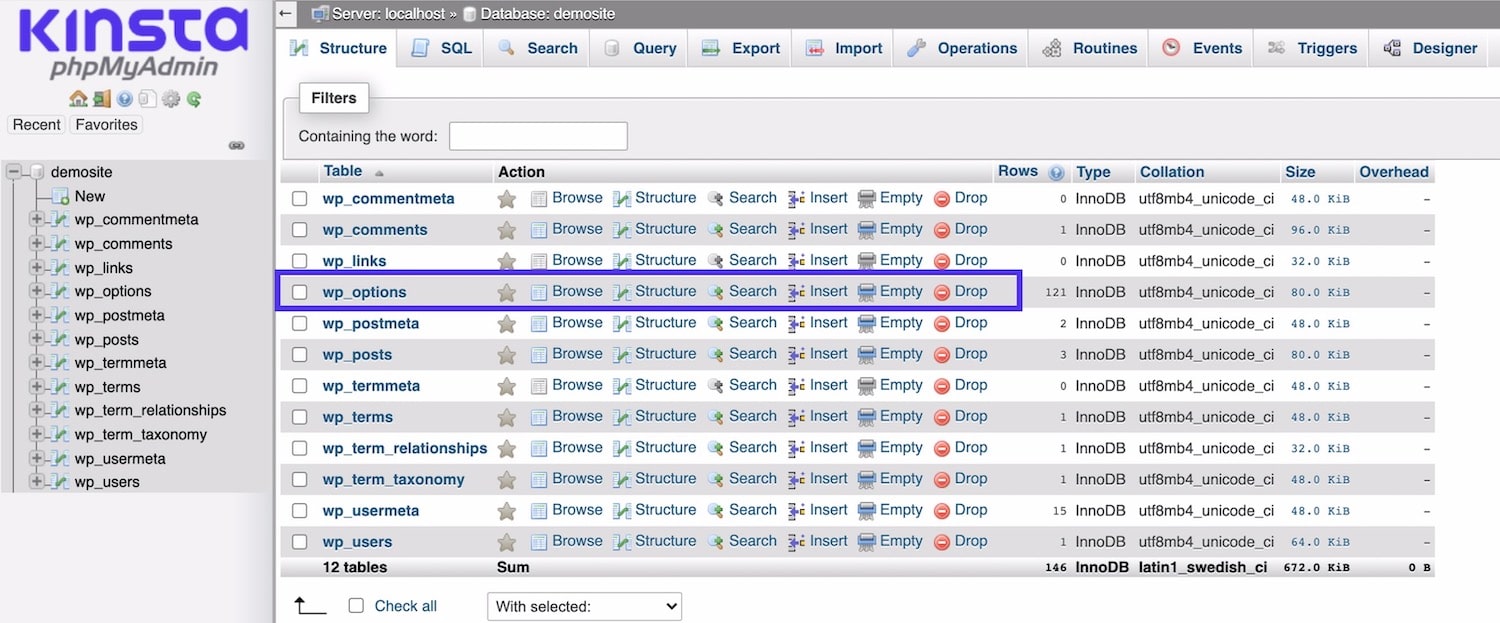Collapse the main panel with left arrow

[x=285, y=13]
